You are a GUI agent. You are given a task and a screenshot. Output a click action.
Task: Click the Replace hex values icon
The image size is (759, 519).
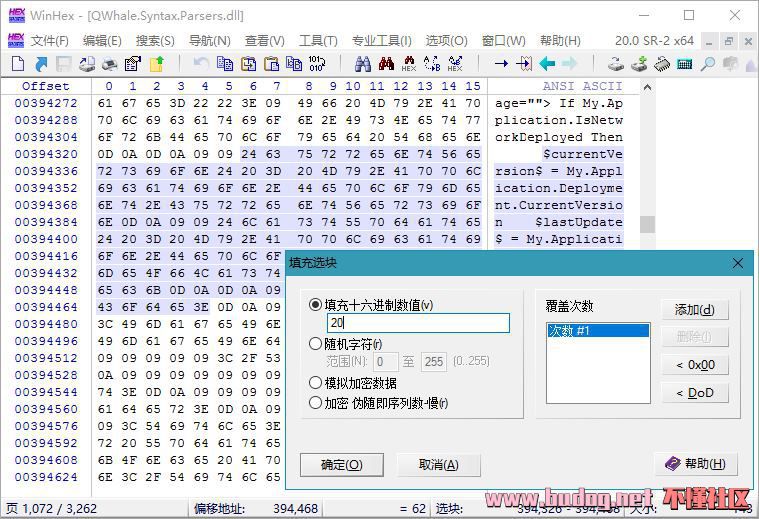tap(455, 63)
